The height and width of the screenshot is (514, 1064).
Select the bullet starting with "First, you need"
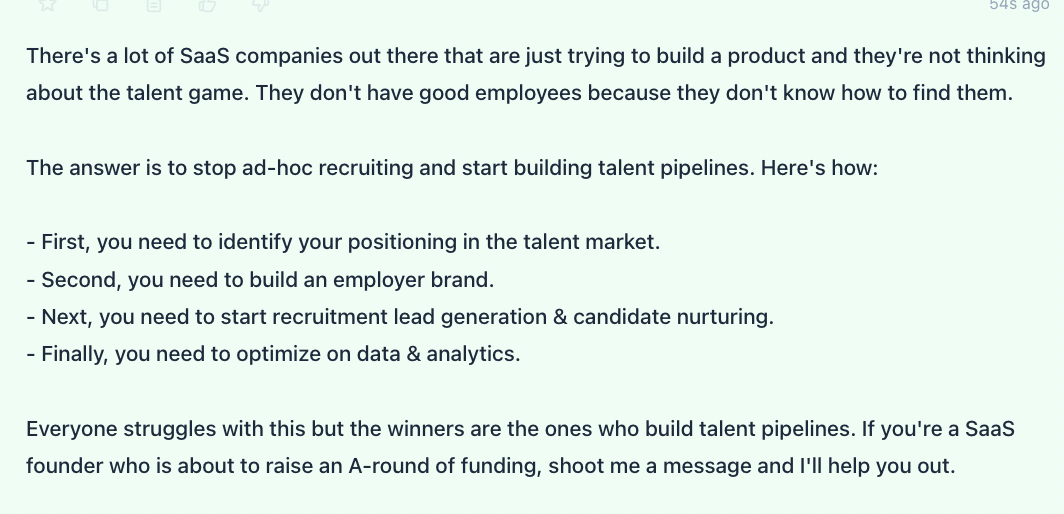[x=343, y=242]
